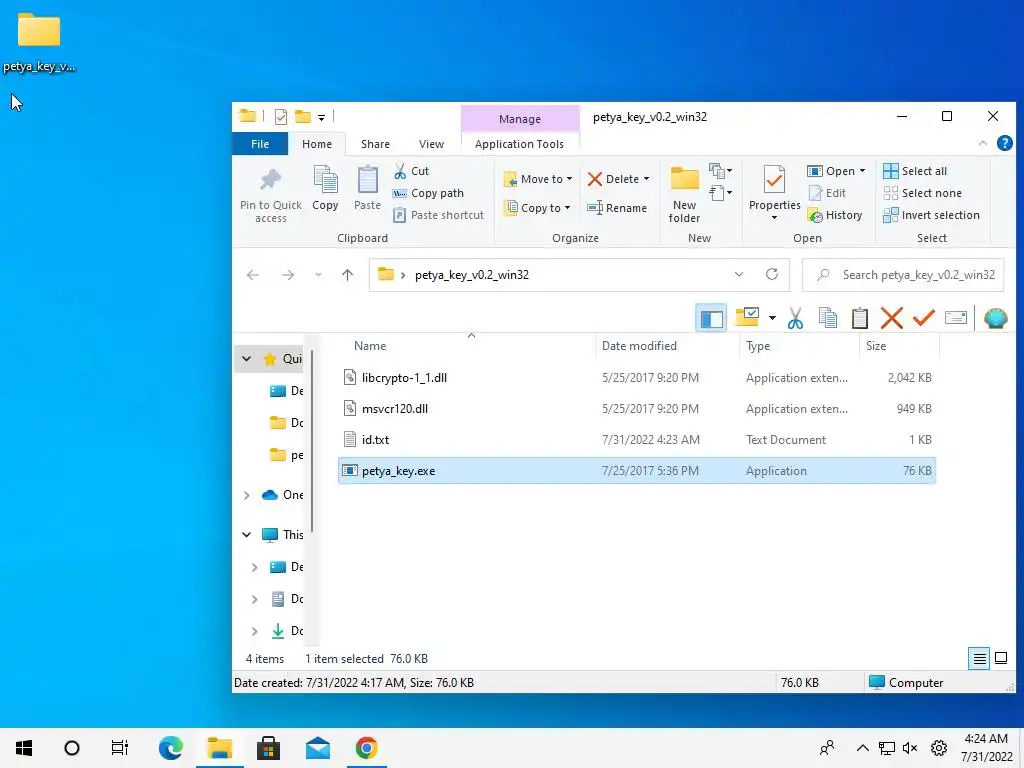Image resolution: width=1024 pixels, height=768 pixels.
Task: Switch to large thumbnails view button
Action: (1000, 658)
